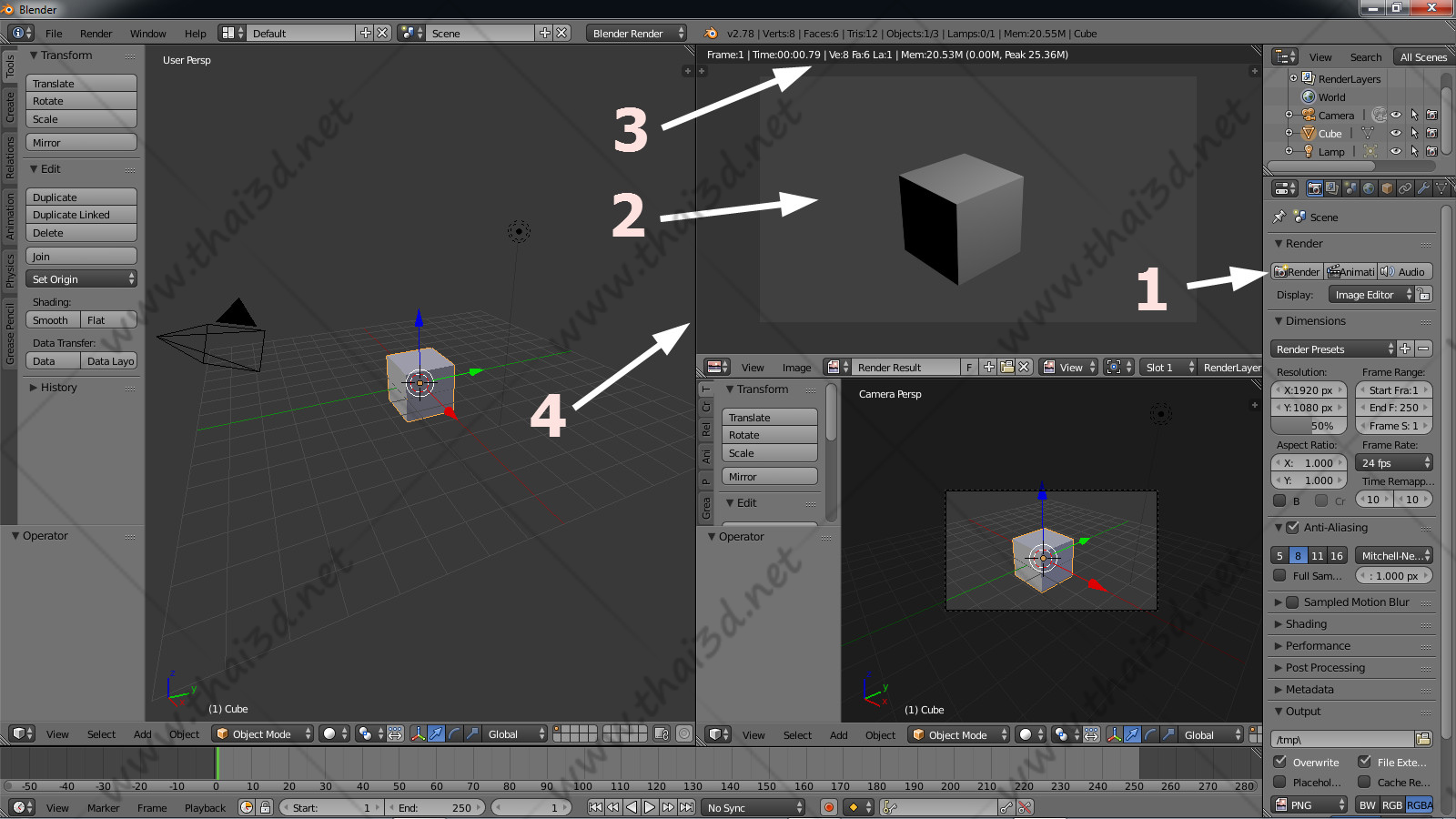Open the Modifiers wrench properties tab

pos(1423,188)
